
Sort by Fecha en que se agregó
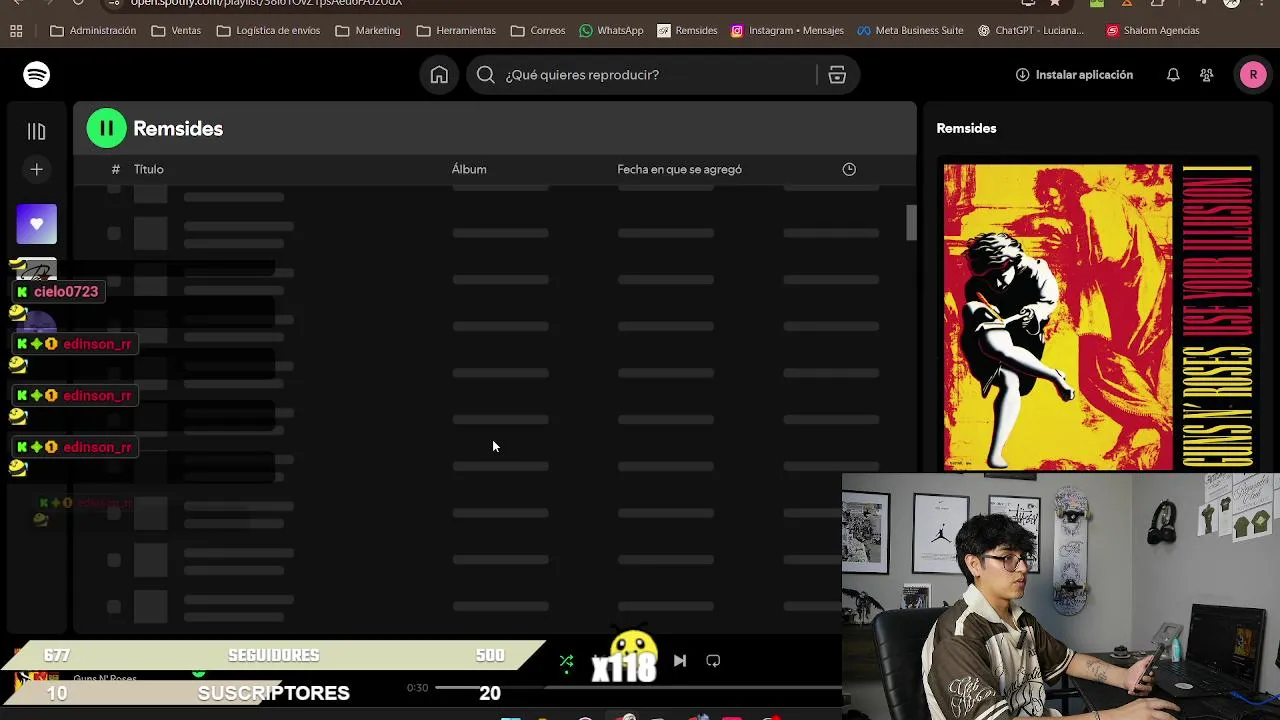pyautogui.click(x=679, y=169)
